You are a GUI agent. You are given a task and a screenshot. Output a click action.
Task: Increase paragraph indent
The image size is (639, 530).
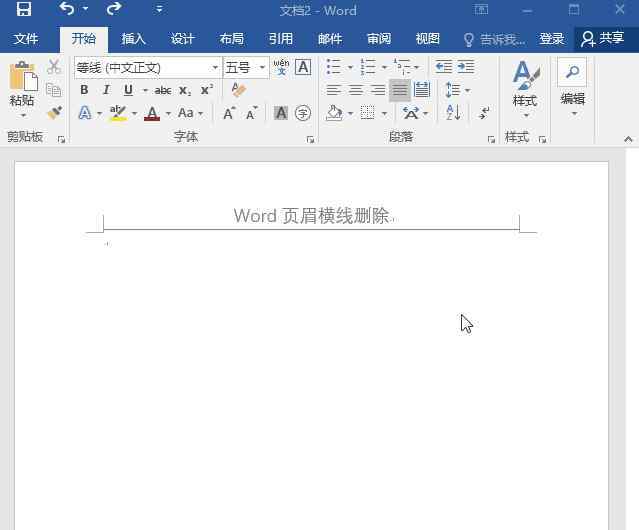click(466, 66)
